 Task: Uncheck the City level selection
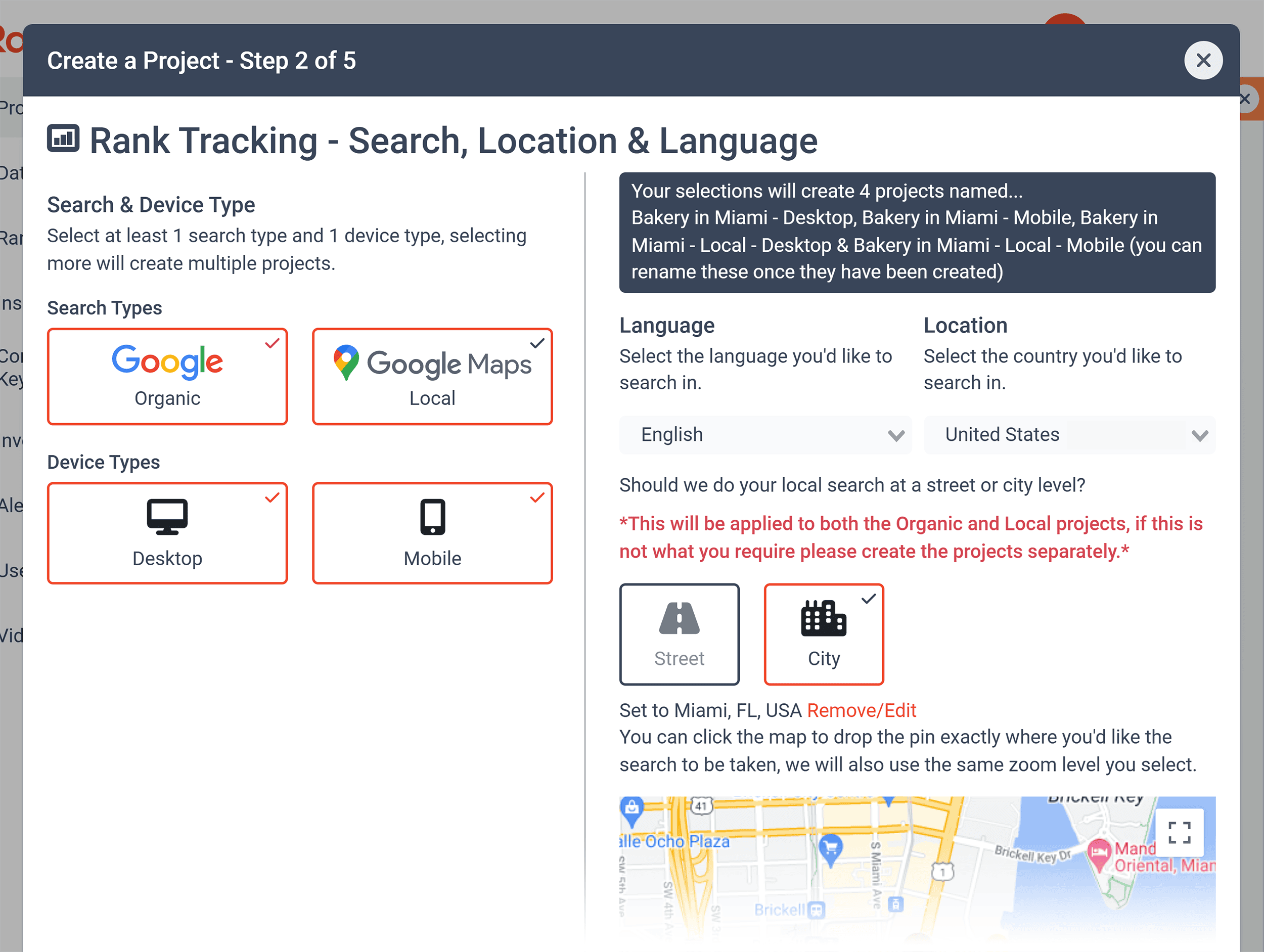click(x=869, y=598)
